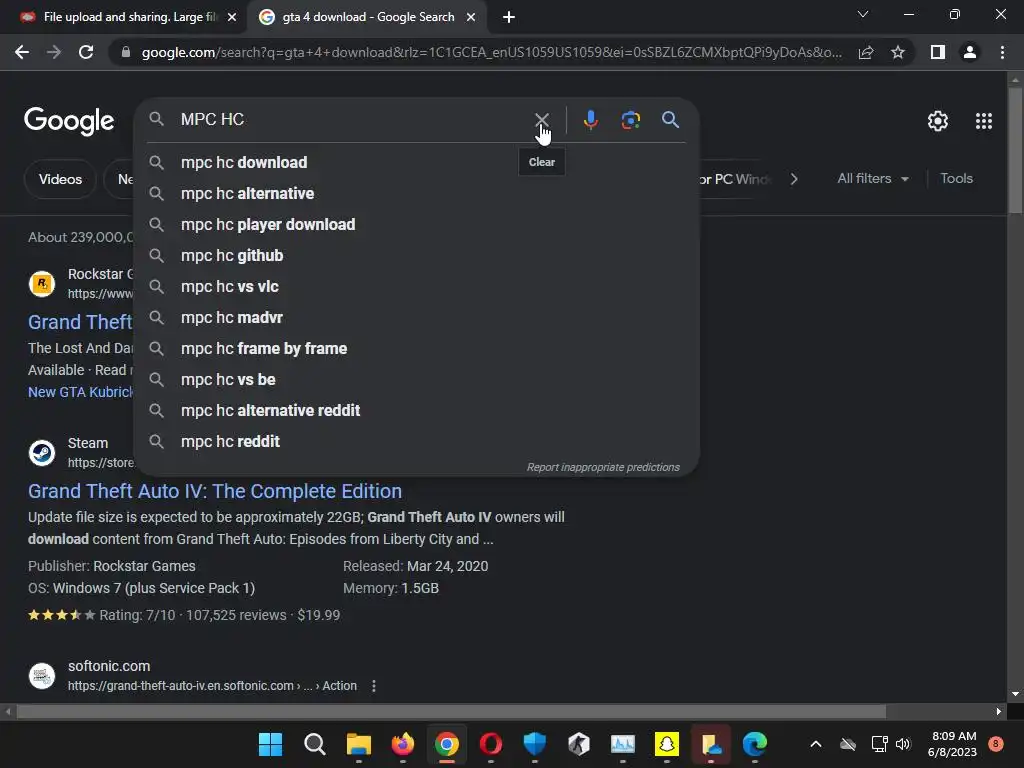This screenshot has height=768, width=1024.
Task: Choose suggestion mpc hc download
Action: [x=417, y=163]
